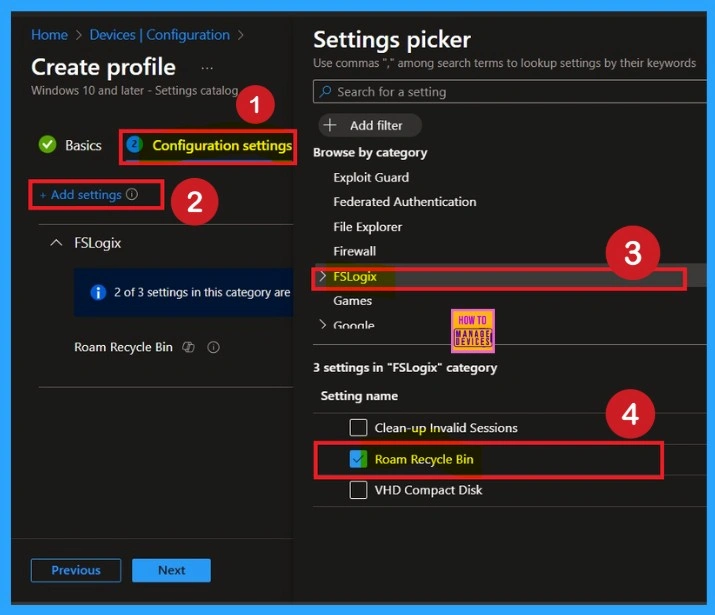Open the ellipsis menu beside Create profile
This screenshot has width=715, height=615.
click(207, 68)
